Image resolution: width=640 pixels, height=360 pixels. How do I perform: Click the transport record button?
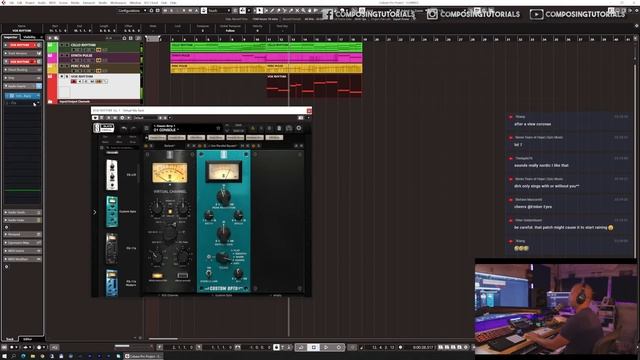pyautogui.click(x=338, y=347)
